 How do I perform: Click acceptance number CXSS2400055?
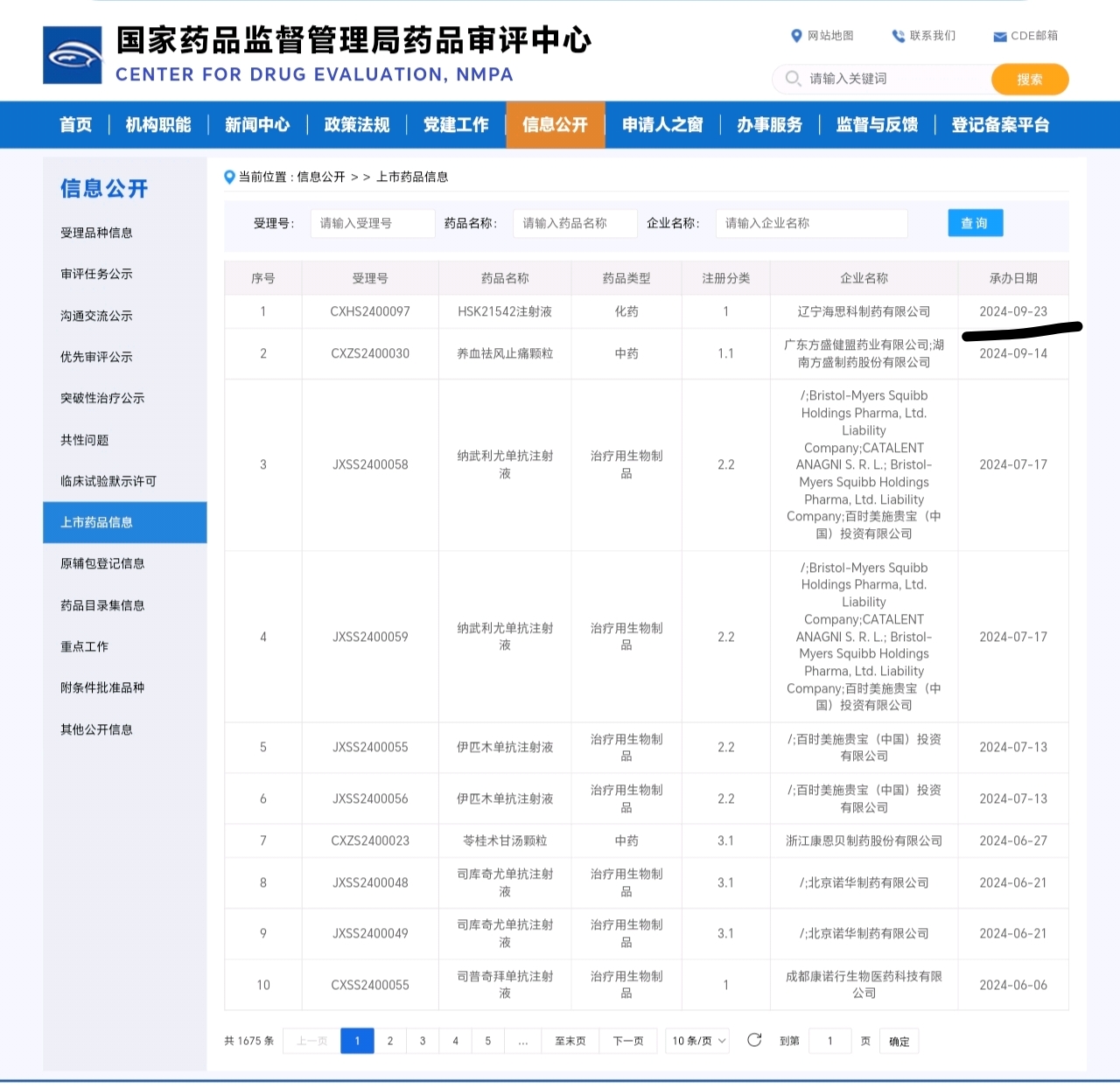point(370,985)
